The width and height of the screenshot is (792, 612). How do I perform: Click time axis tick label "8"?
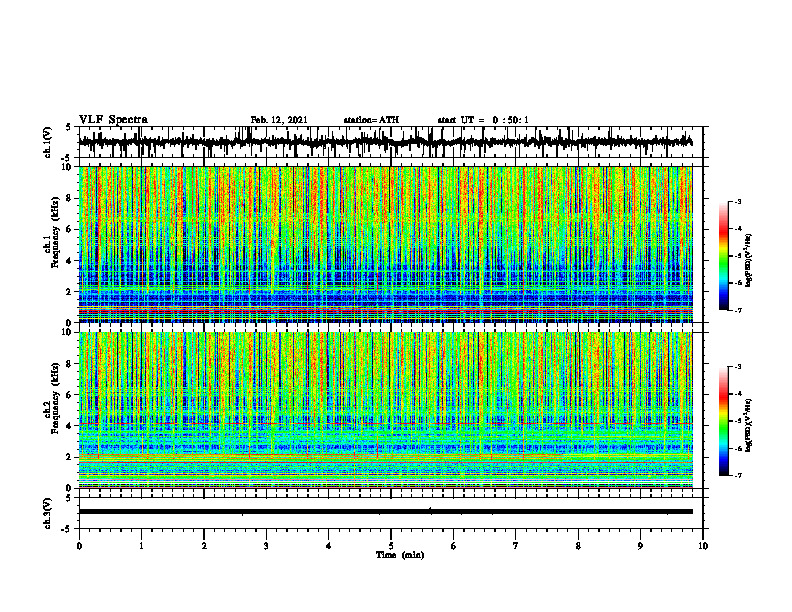pyautogui.click(x=578, y=546)
